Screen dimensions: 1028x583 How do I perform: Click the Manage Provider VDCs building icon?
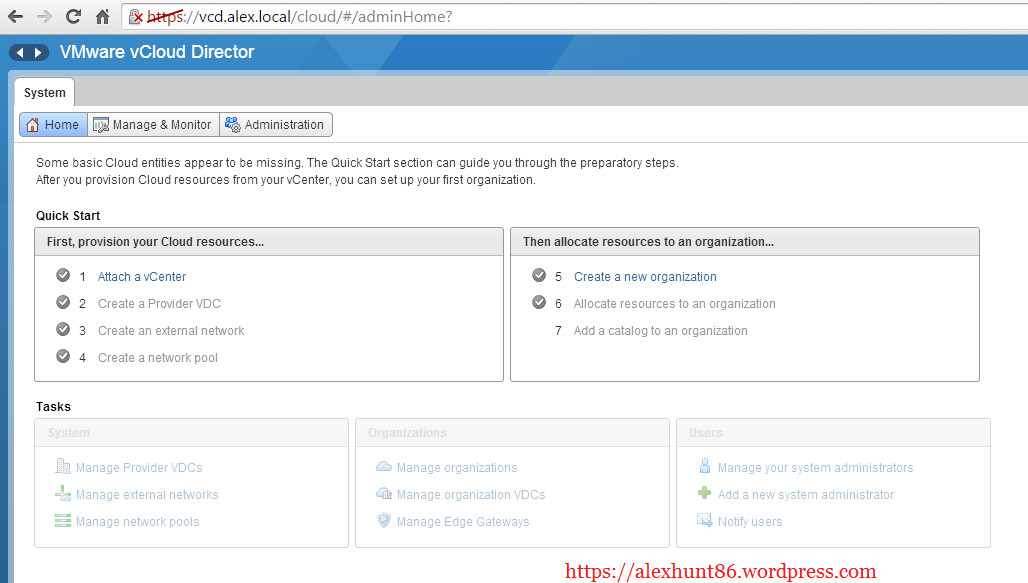(63, 466)
